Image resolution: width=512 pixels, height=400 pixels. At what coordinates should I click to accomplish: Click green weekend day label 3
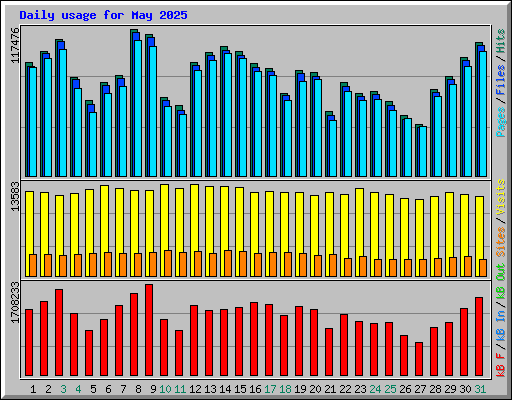(63, 389)
